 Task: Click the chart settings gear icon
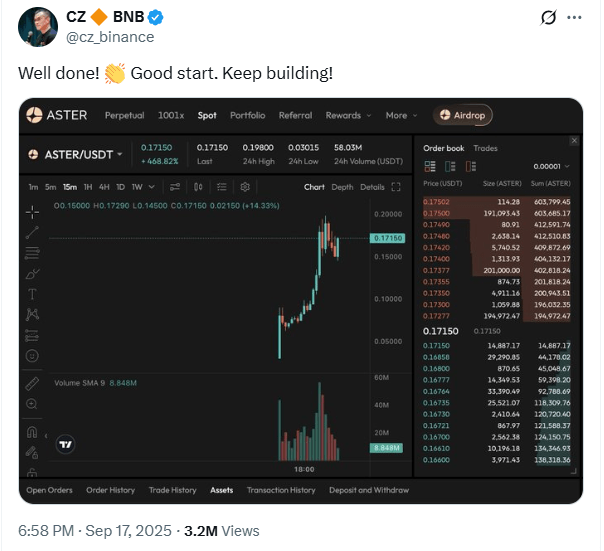point(245,187)
